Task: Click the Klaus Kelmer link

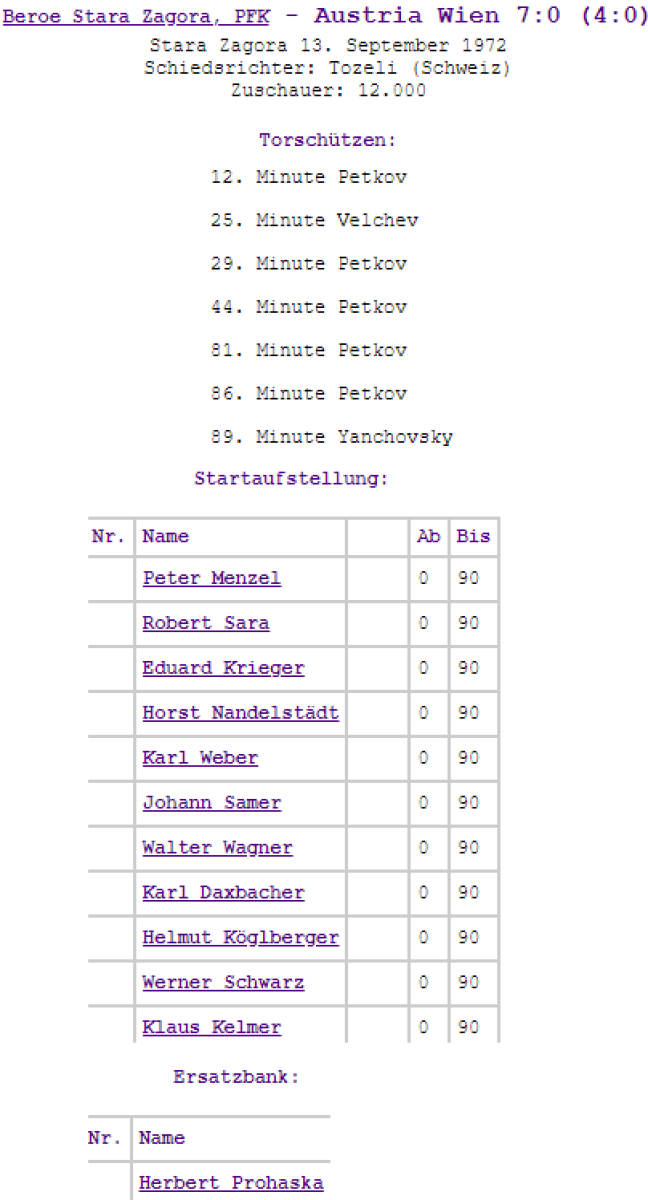Action: point(211,1027)
